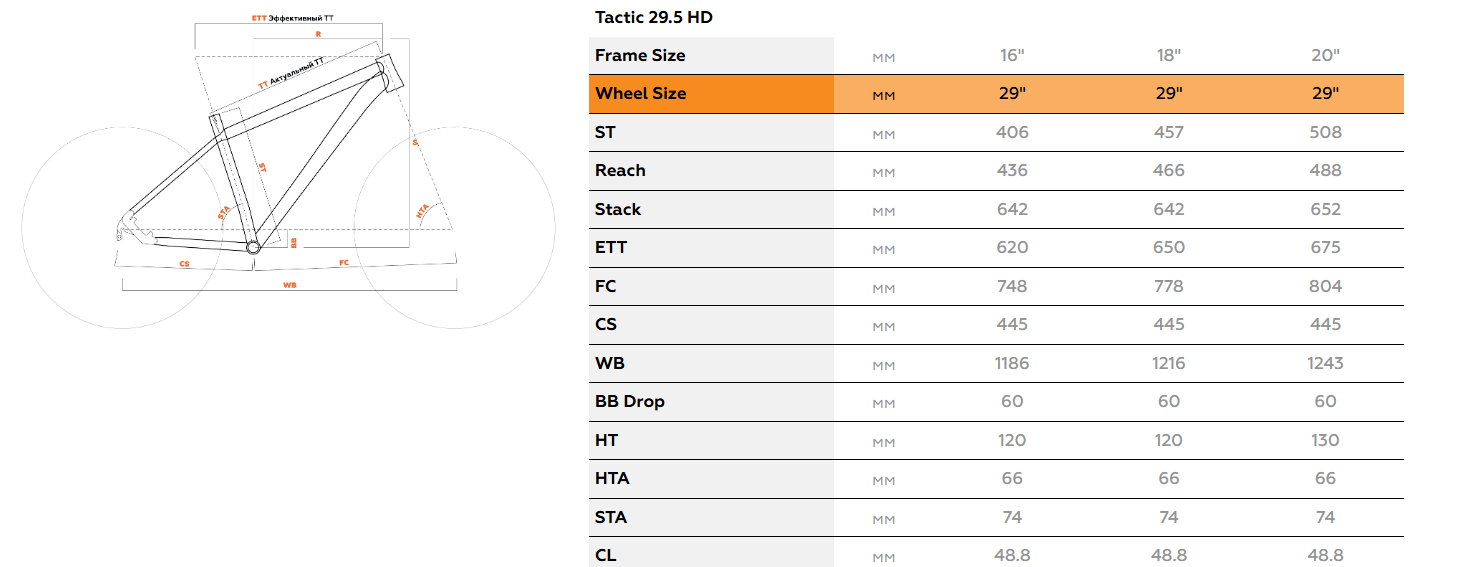Select the 18" frame size column heading

pyautogui.click(x=1168, y=55)
